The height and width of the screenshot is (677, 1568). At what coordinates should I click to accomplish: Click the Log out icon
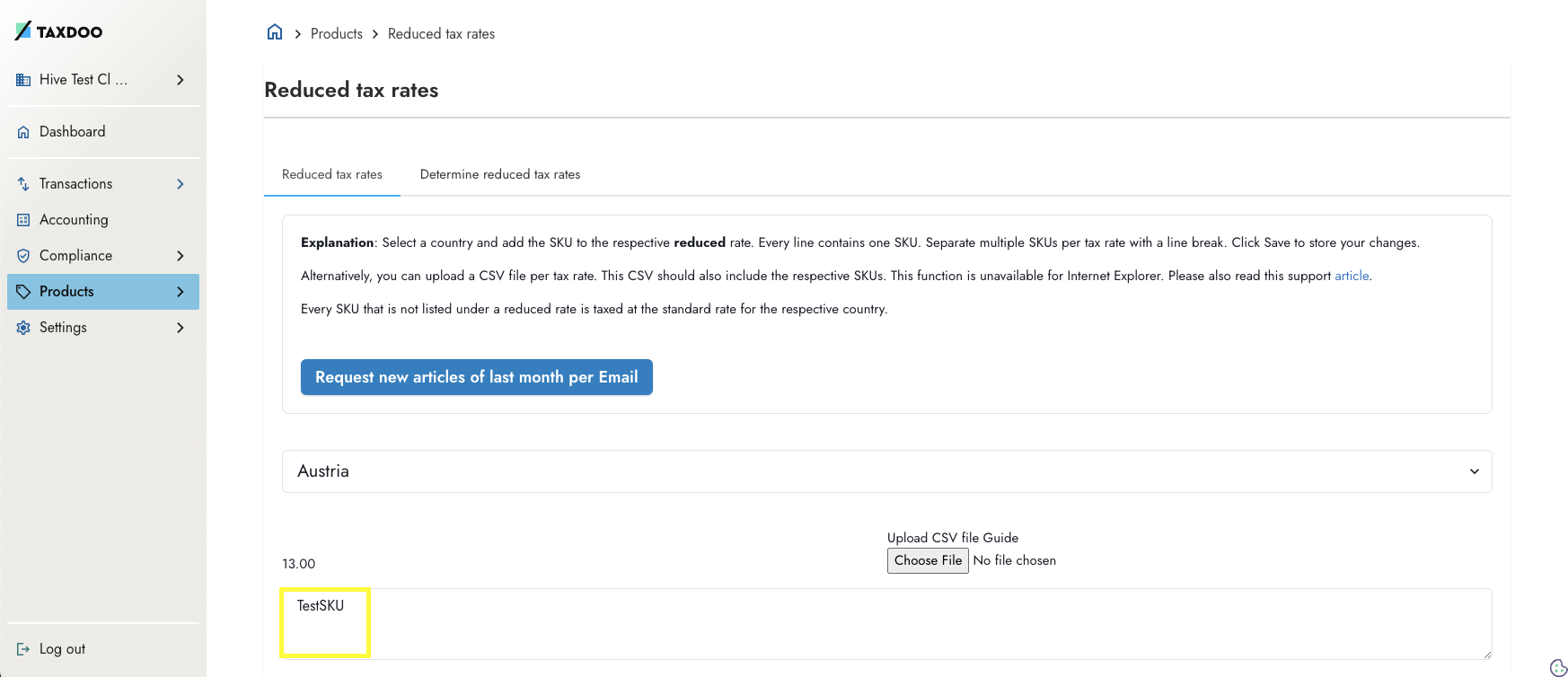pos(23,649)
